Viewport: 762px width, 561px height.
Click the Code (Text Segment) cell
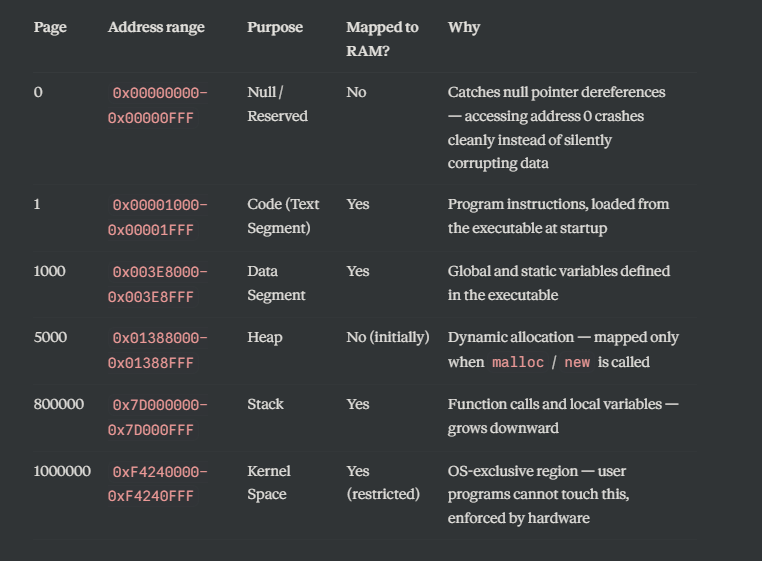coord(283,216)
